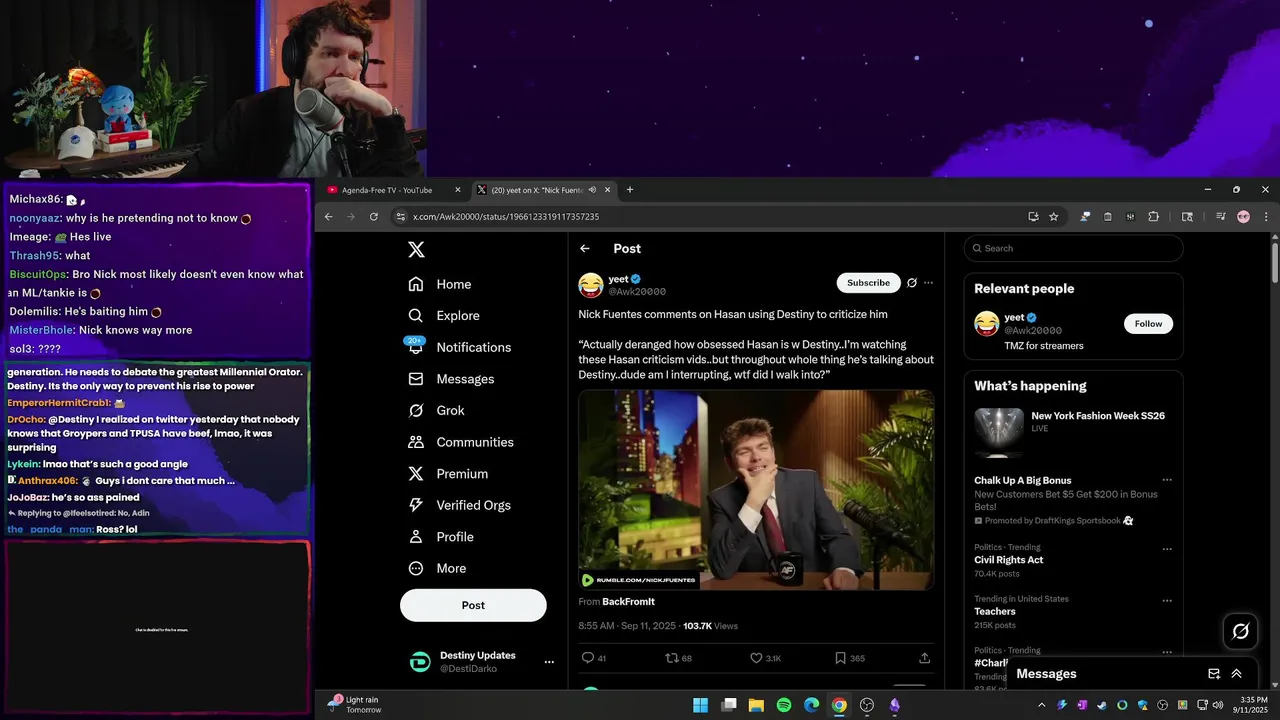The height and width of the screenshot is (720, 1280).
Task: Compose a new message in Messages drawer
Action: coord(1214,674)
